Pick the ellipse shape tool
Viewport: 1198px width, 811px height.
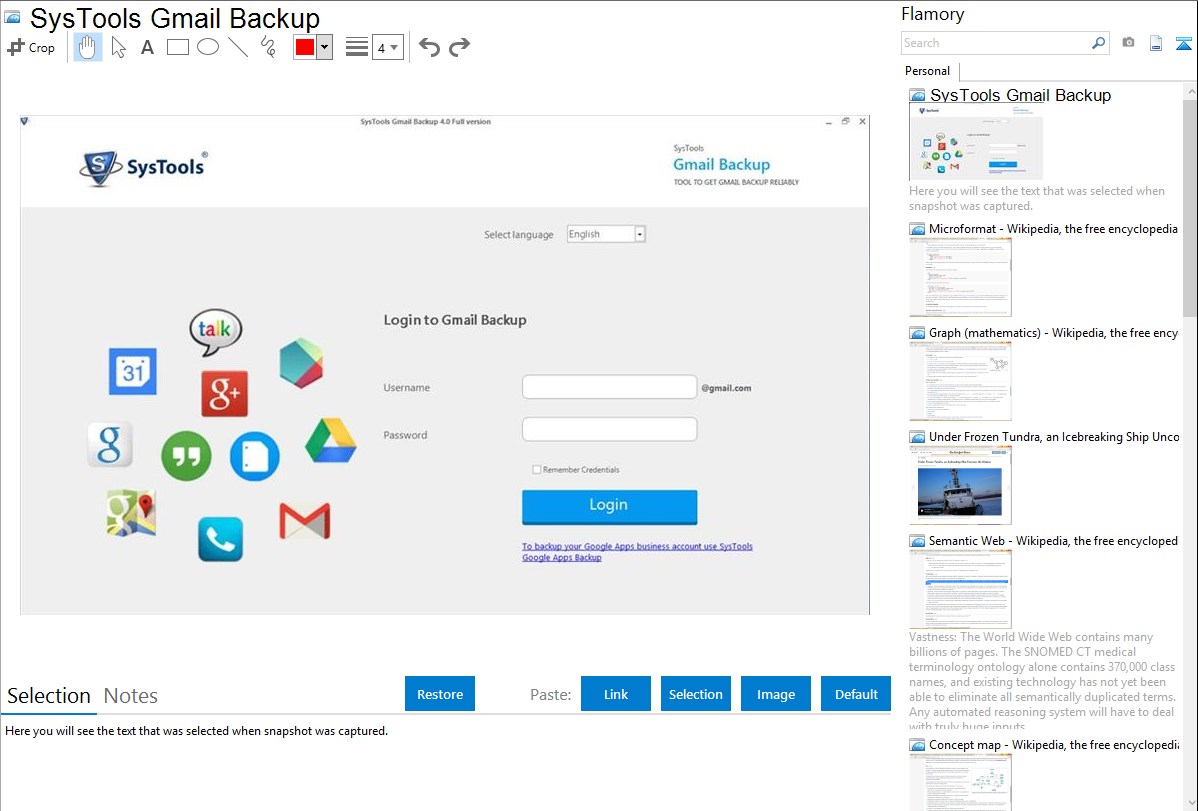point(208,47)
